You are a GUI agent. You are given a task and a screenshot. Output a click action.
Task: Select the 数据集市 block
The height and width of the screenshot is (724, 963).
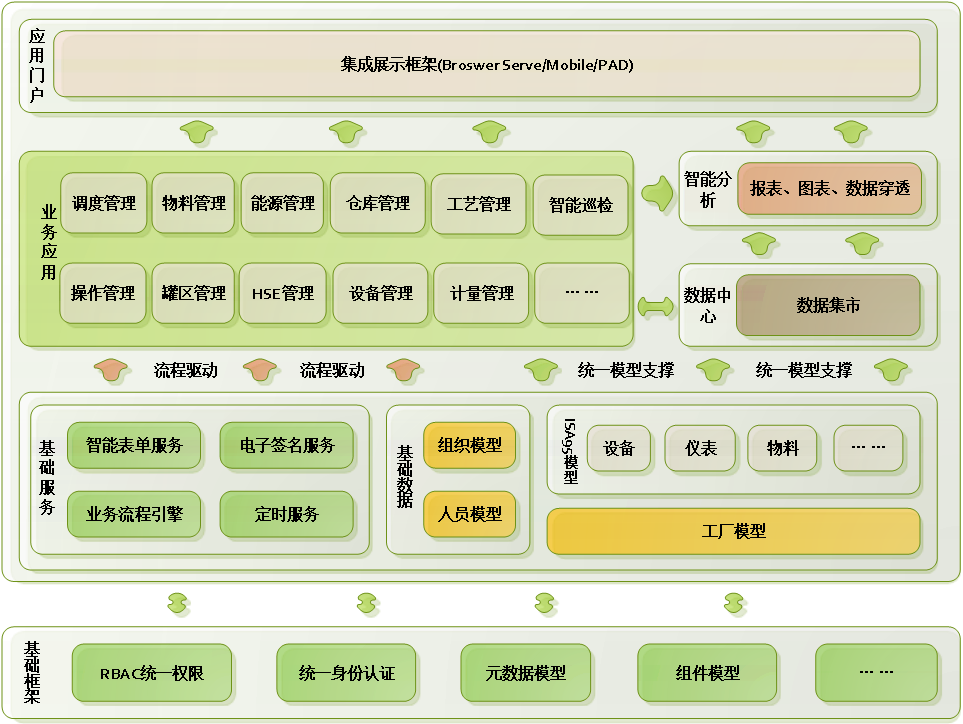(828, 305)
